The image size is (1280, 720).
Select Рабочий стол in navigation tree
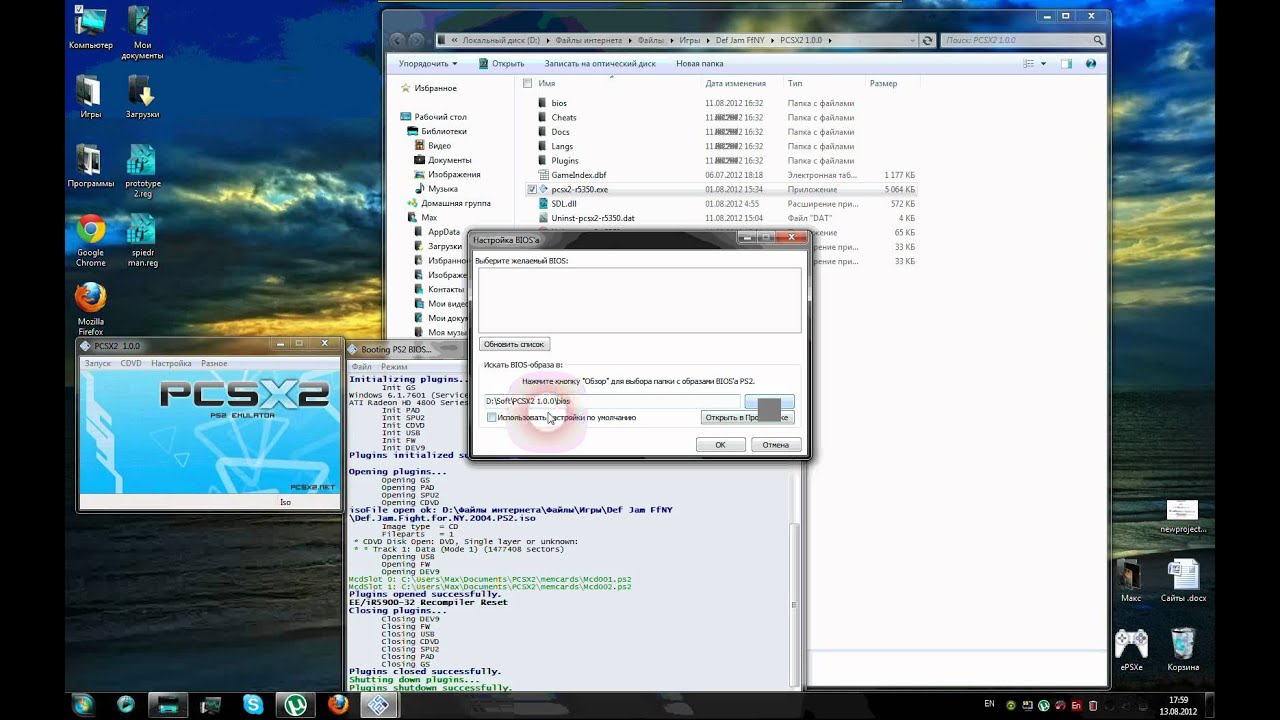pyautogui.click(x=440, y=117)
